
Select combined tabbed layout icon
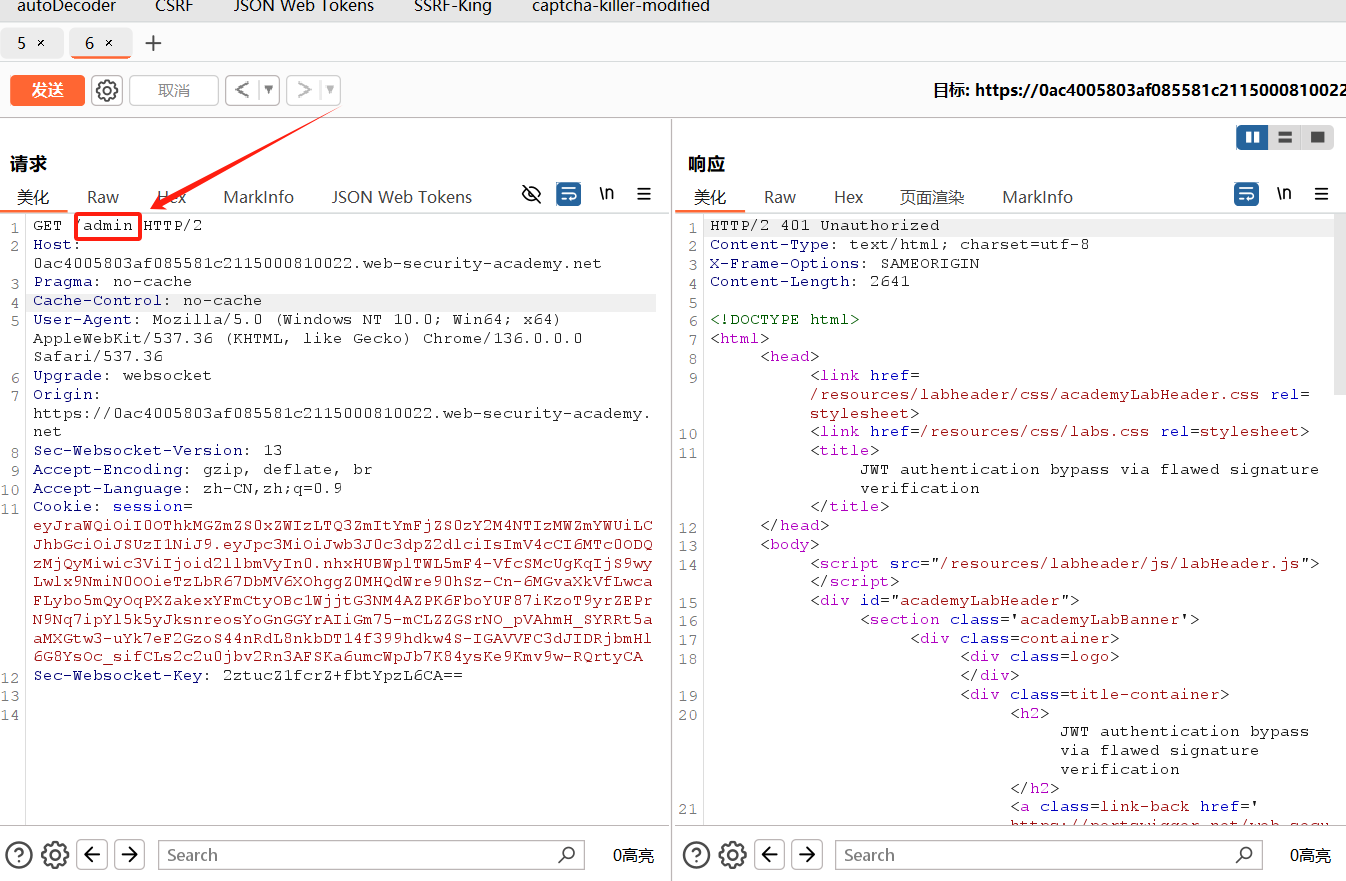(1318, 137)
